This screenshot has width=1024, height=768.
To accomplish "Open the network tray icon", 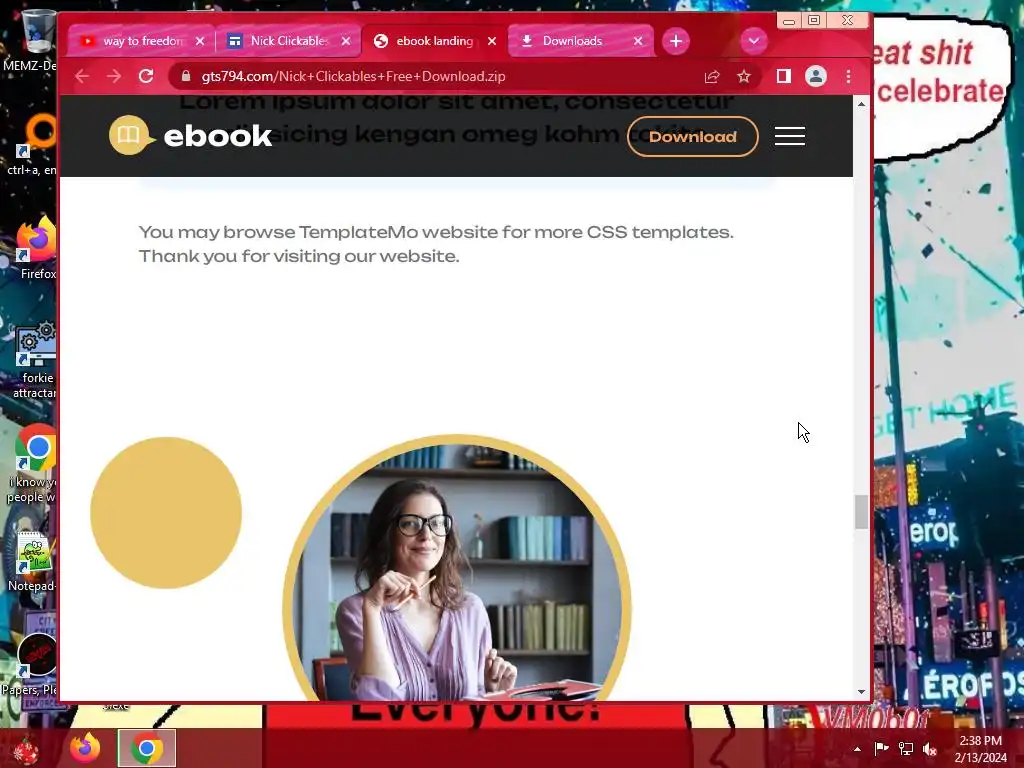I will click(906, 749).
